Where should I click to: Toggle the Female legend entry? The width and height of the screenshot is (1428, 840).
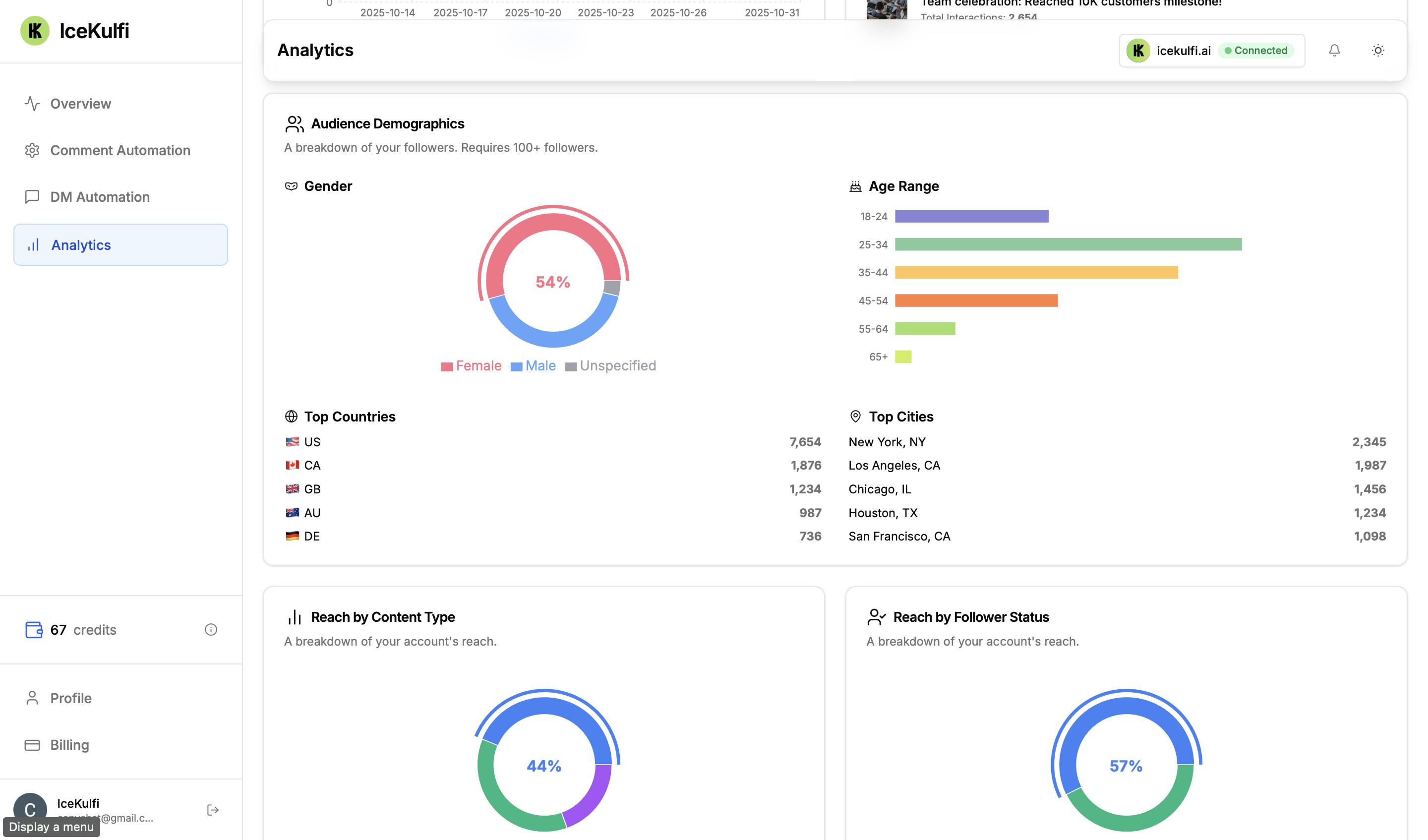pyautogui.click(x=472, y=365)
